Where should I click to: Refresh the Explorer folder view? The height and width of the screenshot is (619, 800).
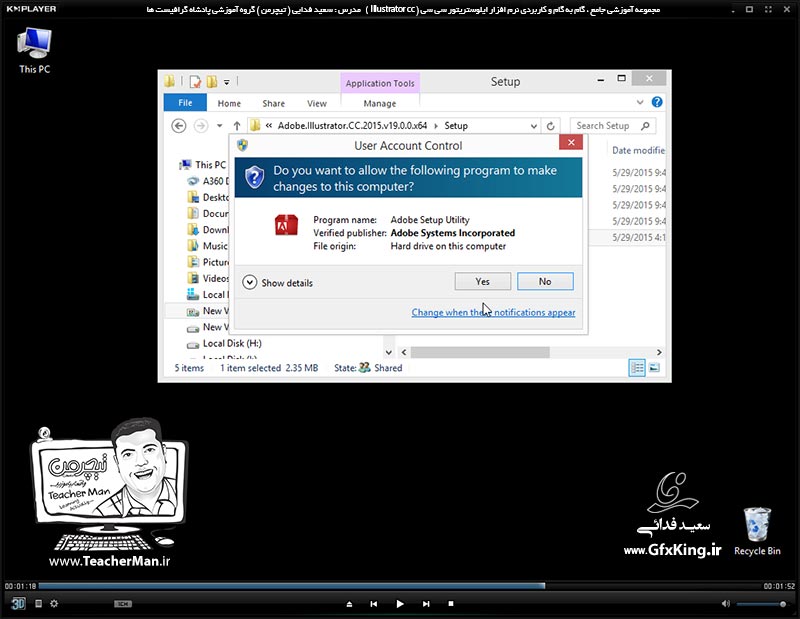pyautogui.click(x=551, y=126)
